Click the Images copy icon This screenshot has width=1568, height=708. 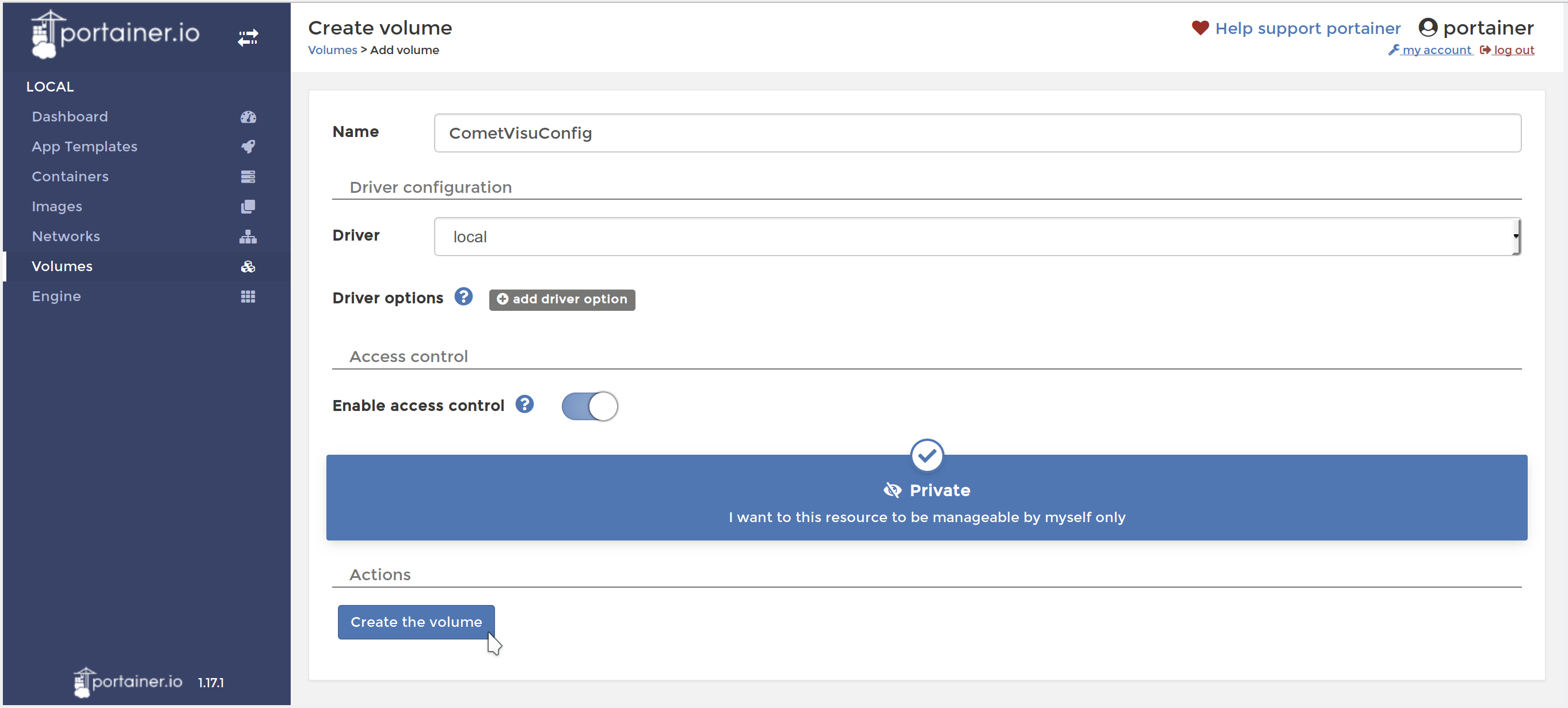[248, 207]
